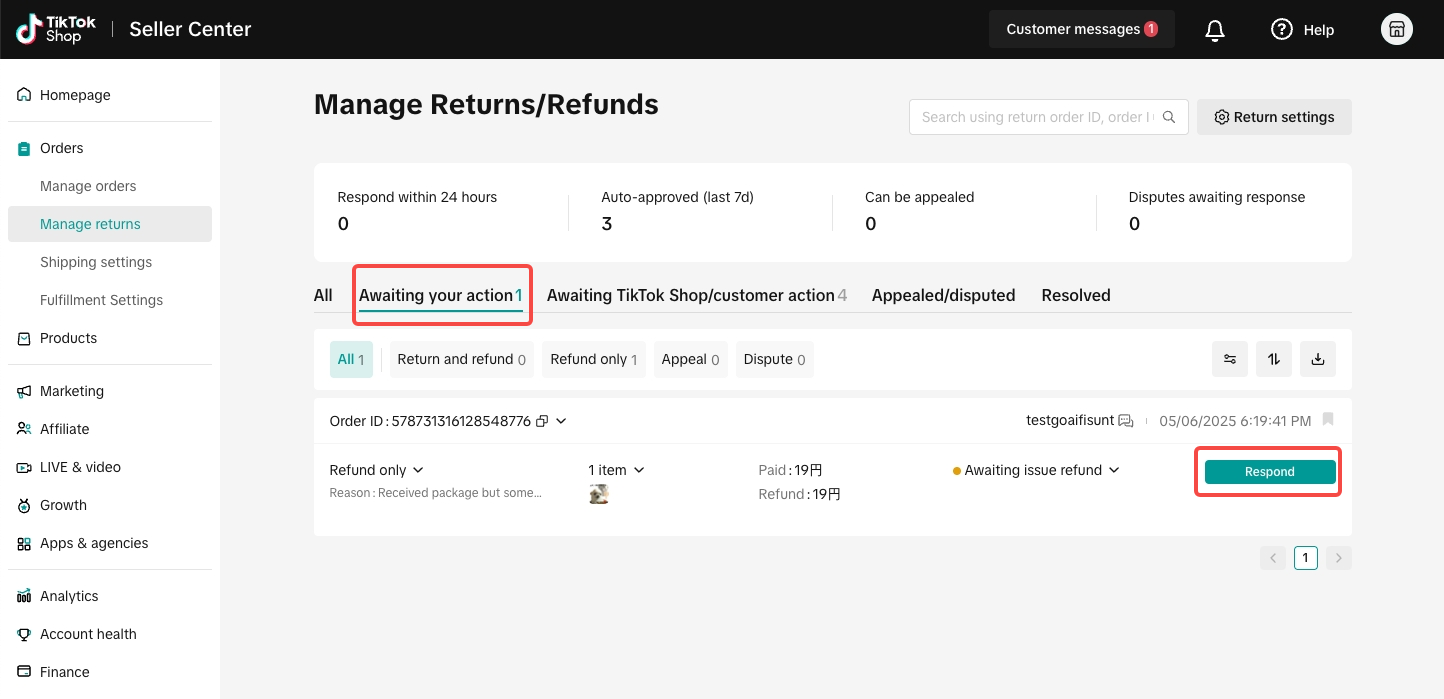This screenshot has width=1444, height=699.
Task: Click the product thumbnail image
Action: click(x=599, y=494)
